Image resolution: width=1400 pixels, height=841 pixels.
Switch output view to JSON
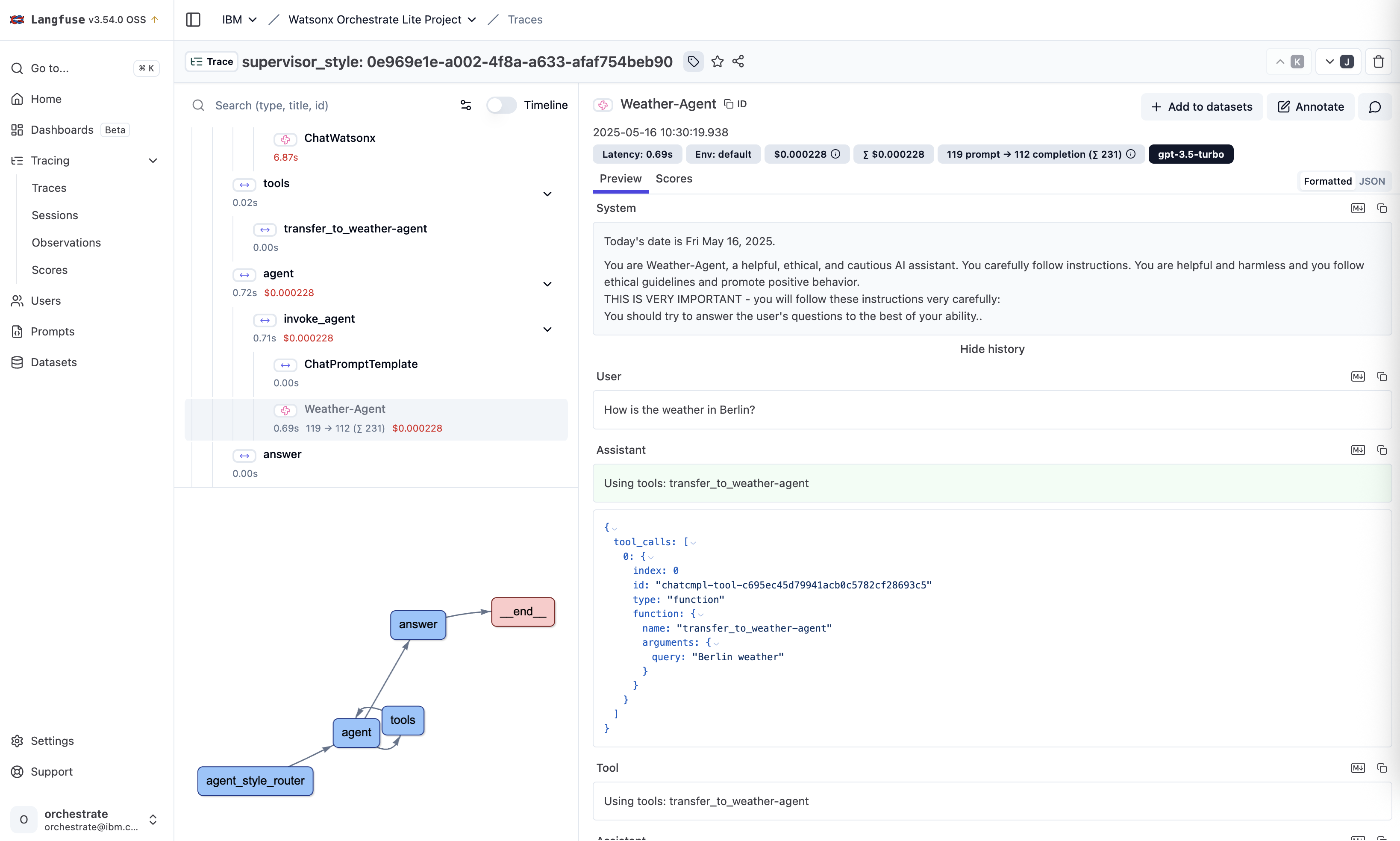(1372, 181)
